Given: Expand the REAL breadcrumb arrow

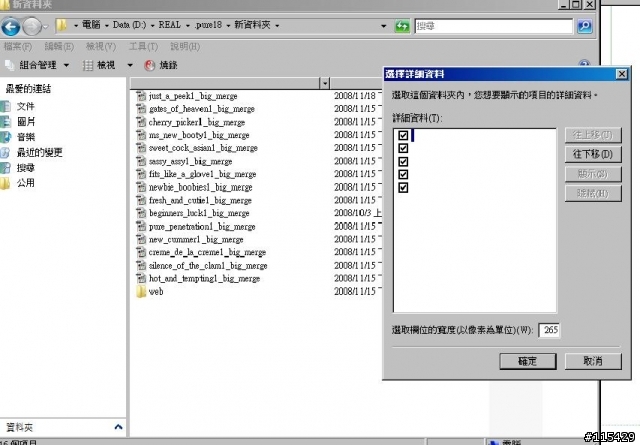Looking at the screenshot, I should pos(188,26).
